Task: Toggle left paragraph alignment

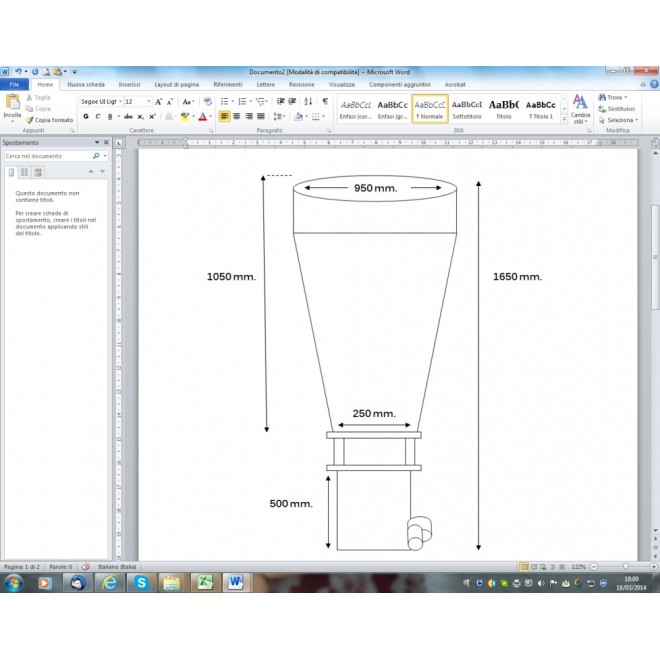Action: coord(224,116)
